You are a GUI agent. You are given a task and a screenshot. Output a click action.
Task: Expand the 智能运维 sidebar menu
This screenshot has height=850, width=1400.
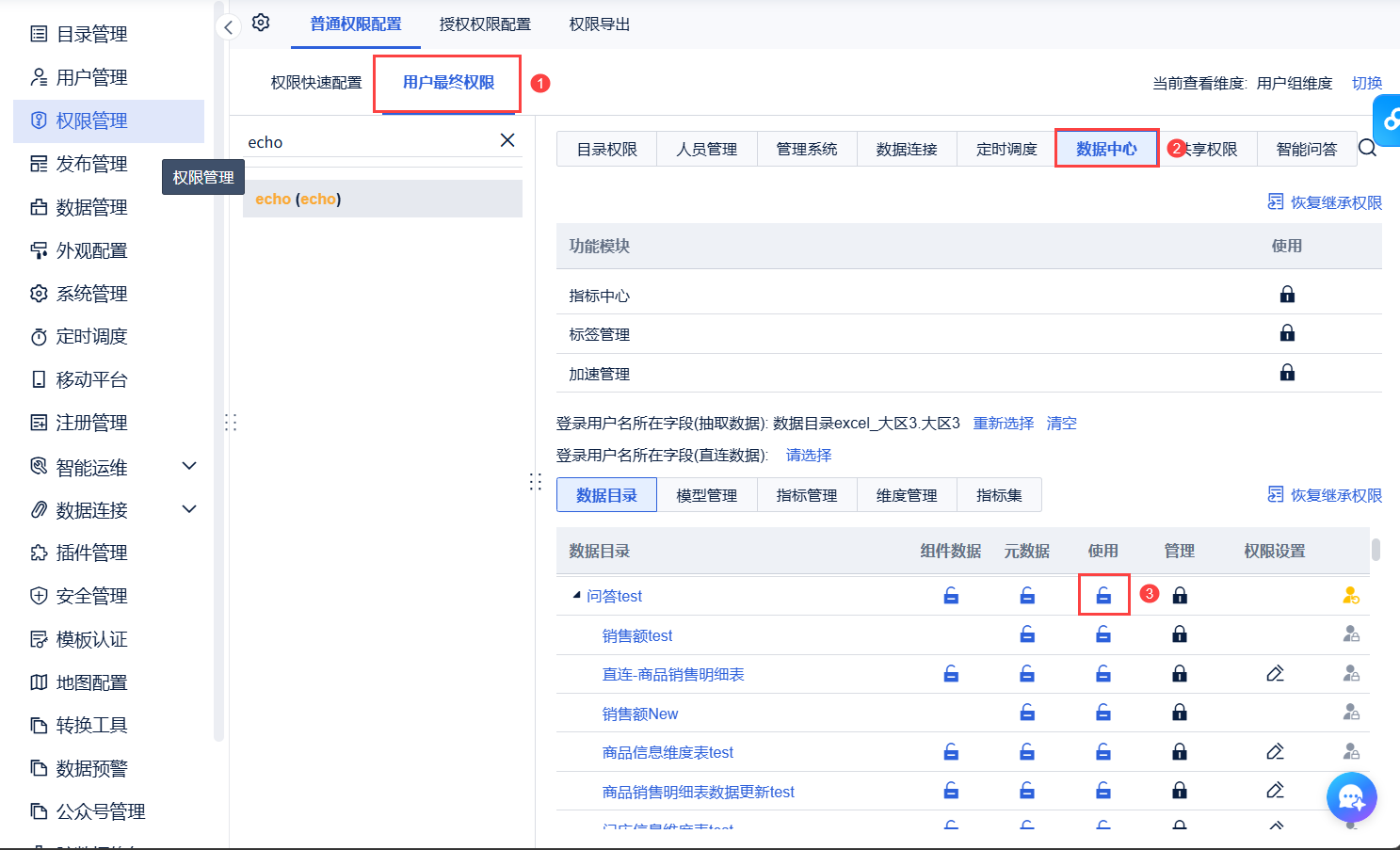pos(189,466)
